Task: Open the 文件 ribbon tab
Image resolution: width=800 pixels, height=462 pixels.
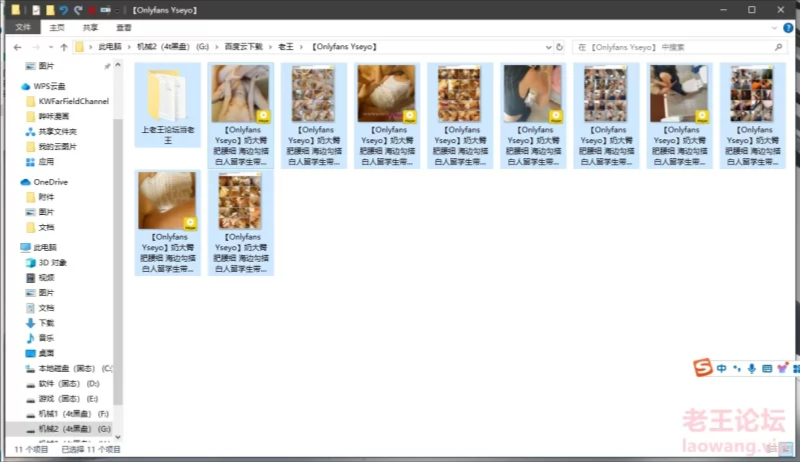Action: point(22,28)
